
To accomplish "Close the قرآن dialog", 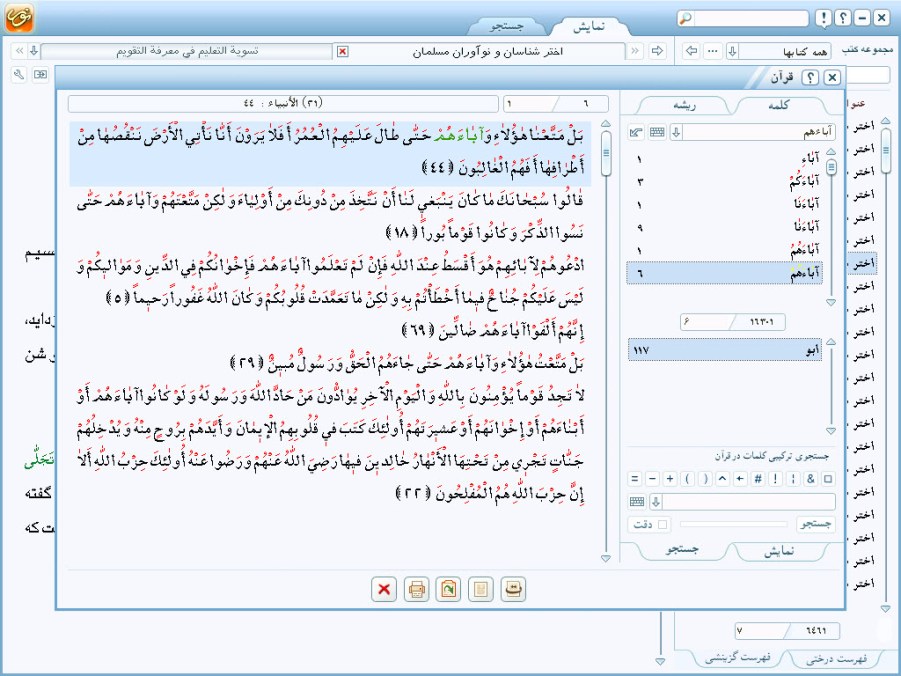I will tap(832, 77).
